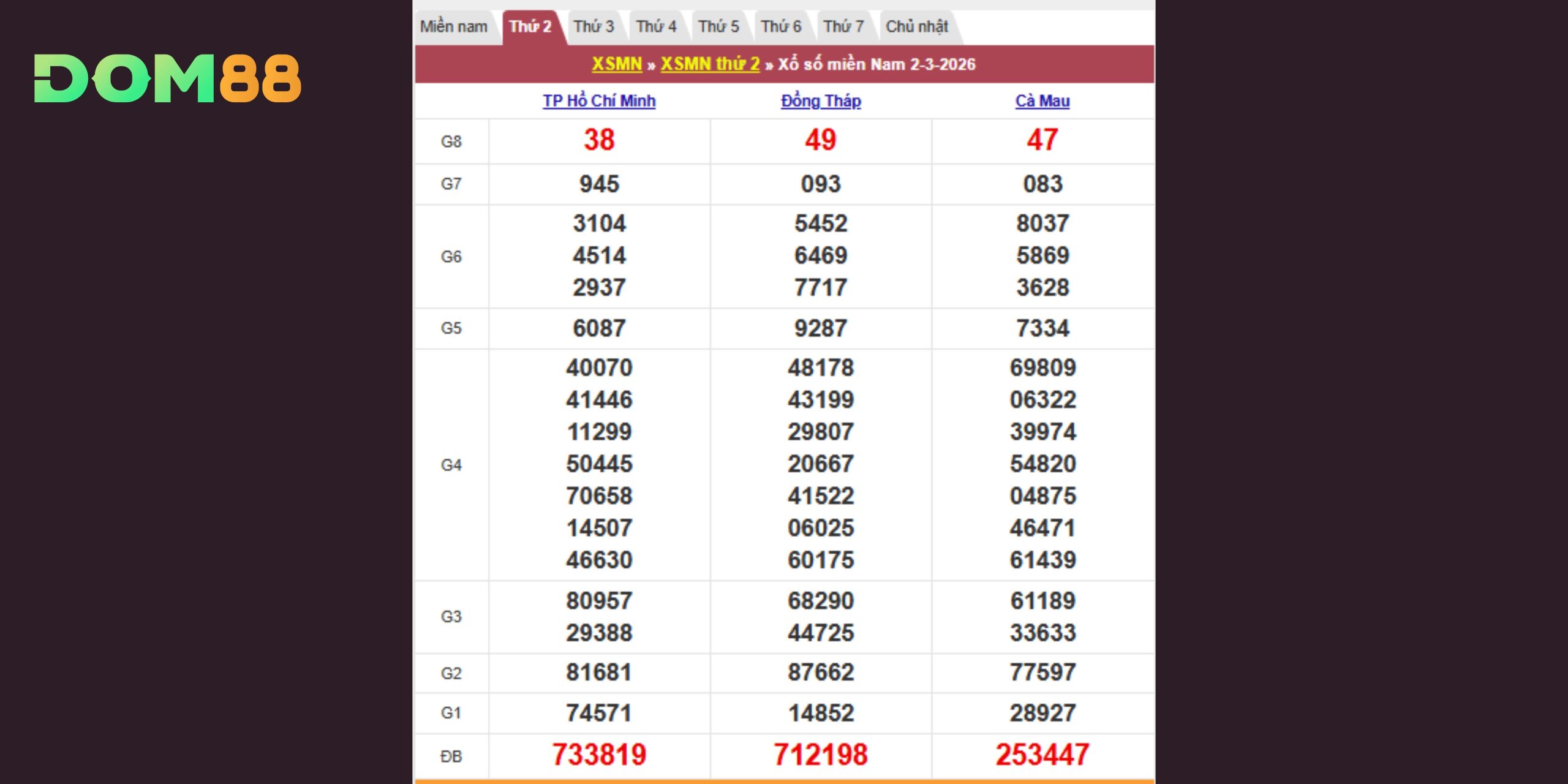
Task: Click the XSMN breadcrumb link
Action: coord(617,64)
